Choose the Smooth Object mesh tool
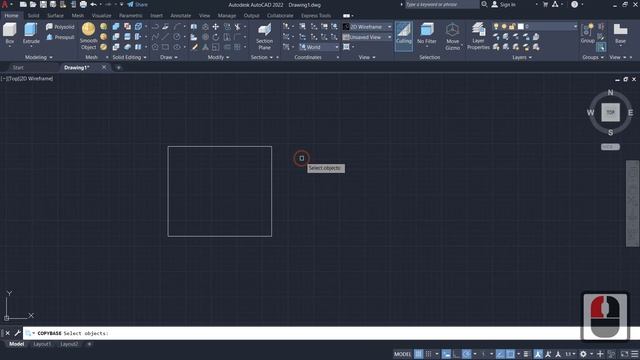Viewport: 640px width, 360px height. click(88, 36)
